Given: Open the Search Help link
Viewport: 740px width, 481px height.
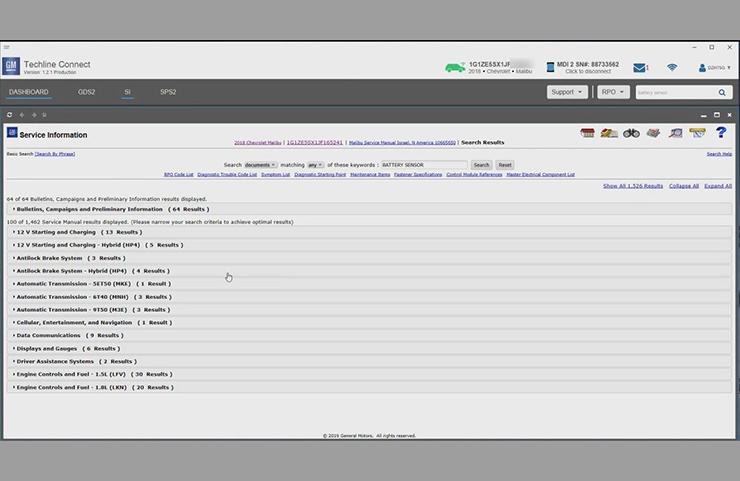Looking at the screenshot, I should pyautogui.click(x=719, y=154).
